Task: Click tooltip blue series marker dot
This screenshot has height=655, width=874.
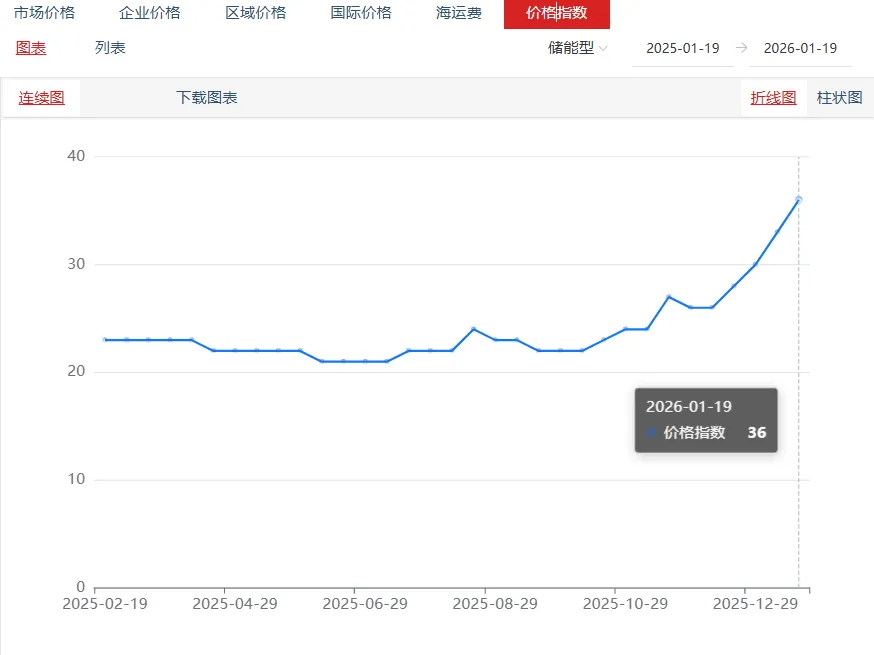Action: click(651, 433)
